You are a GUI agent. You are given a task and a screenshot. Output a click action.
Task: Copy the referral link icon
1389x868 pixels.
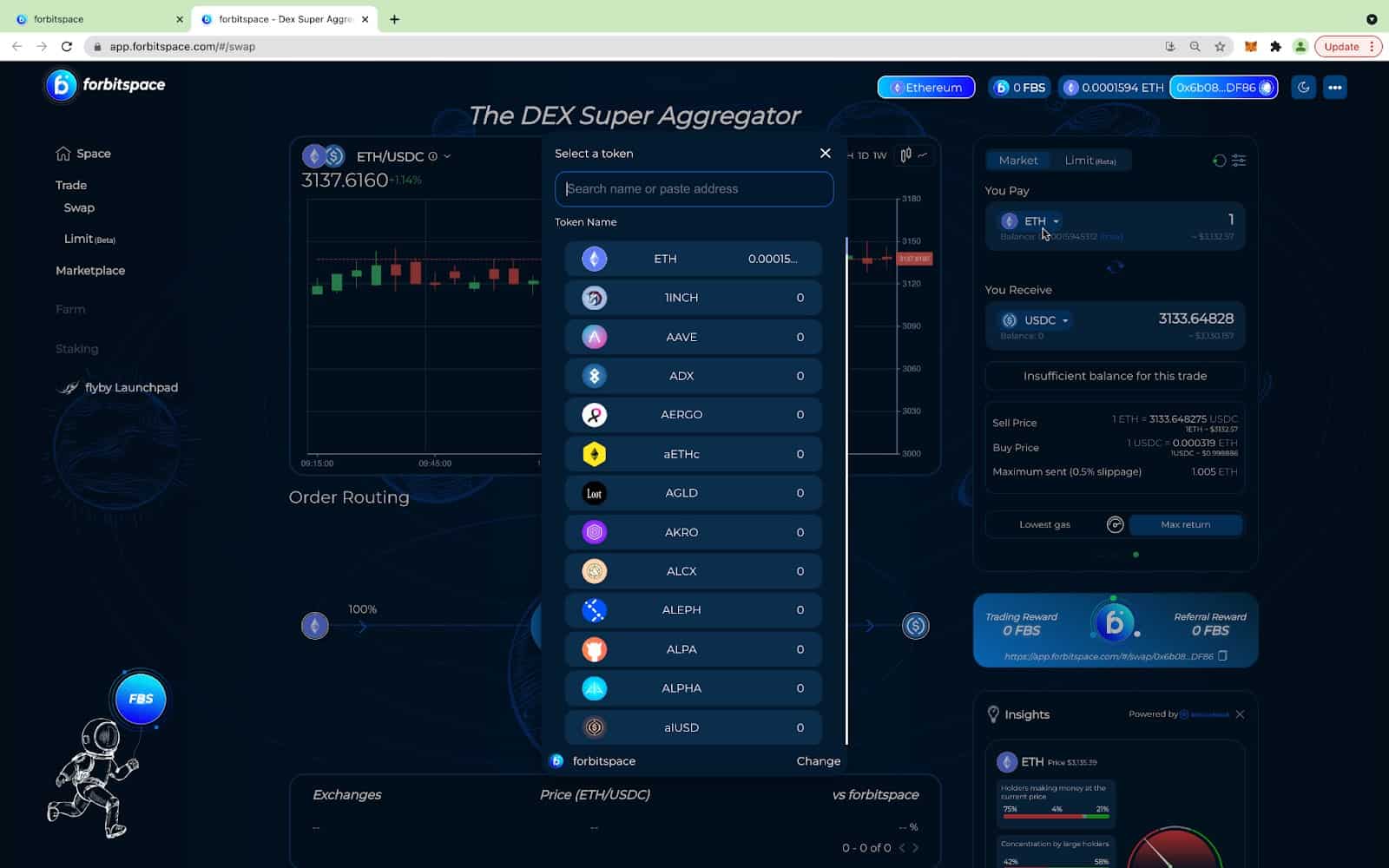tap(1222, 656)
